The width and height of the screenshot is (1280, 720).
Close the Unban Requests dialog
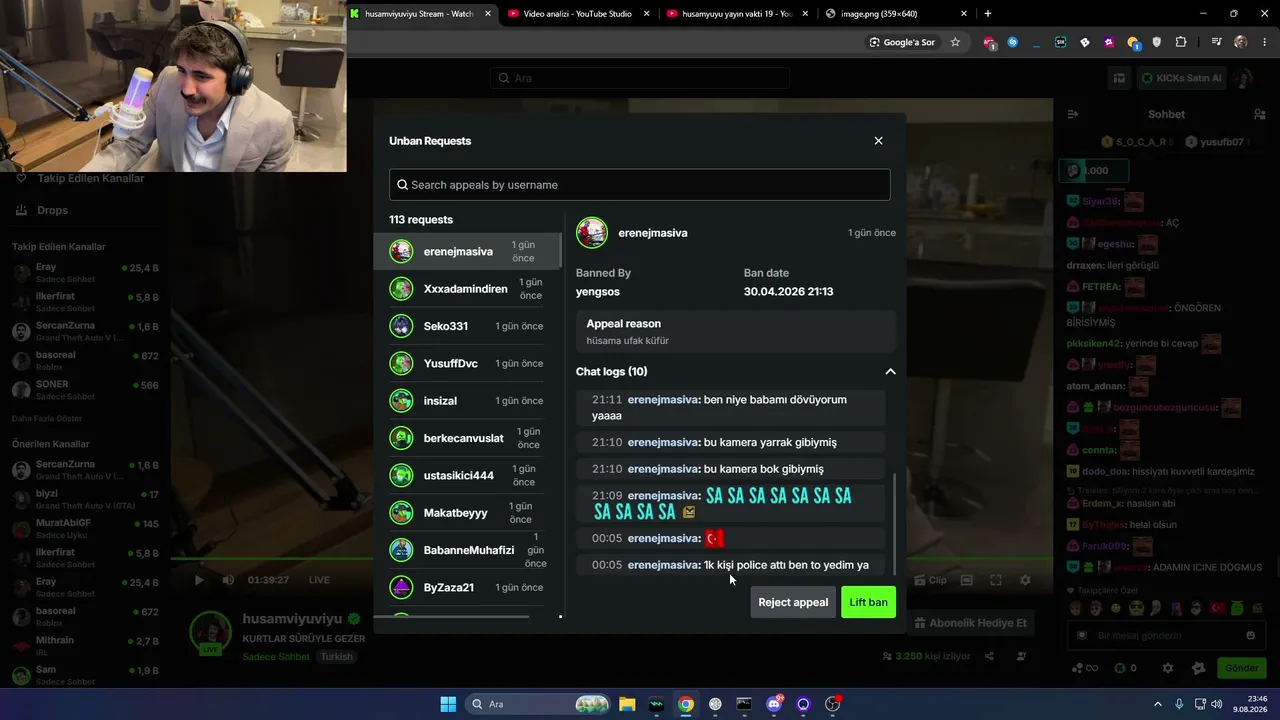point(878,141)
